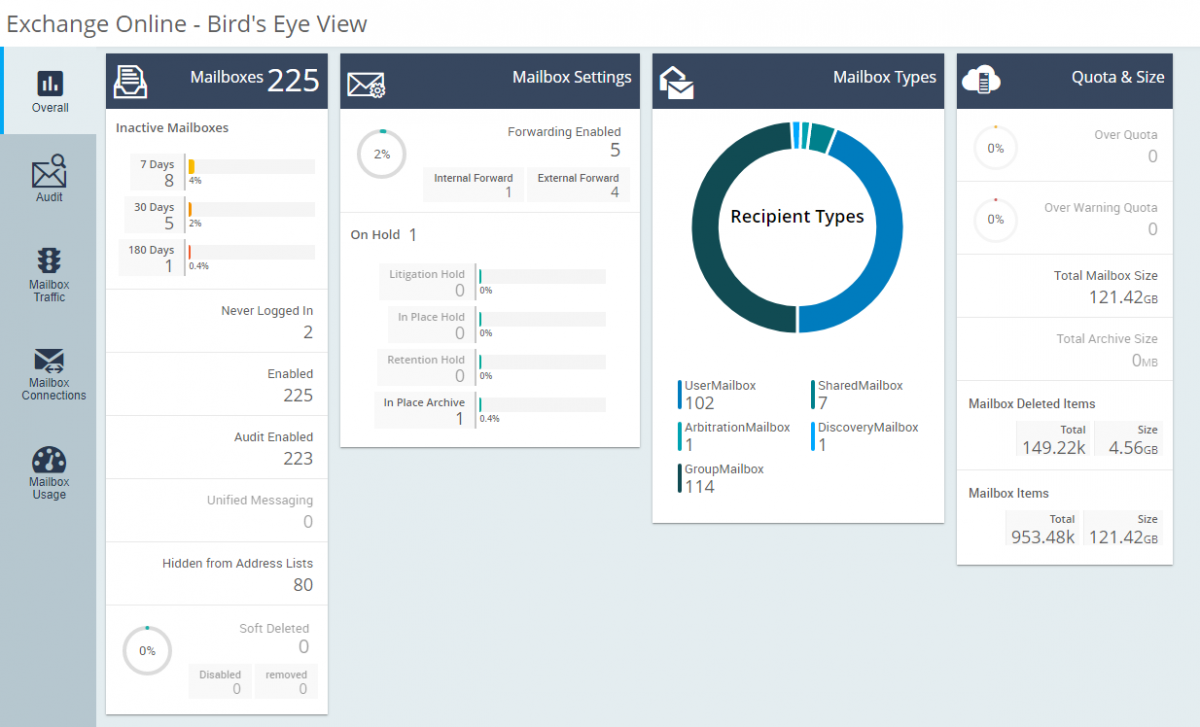Viewport: 1200px width, 727px height.
Task: Click Total Mailbox Size value 121.42GB
Action: coord(1123,297)
